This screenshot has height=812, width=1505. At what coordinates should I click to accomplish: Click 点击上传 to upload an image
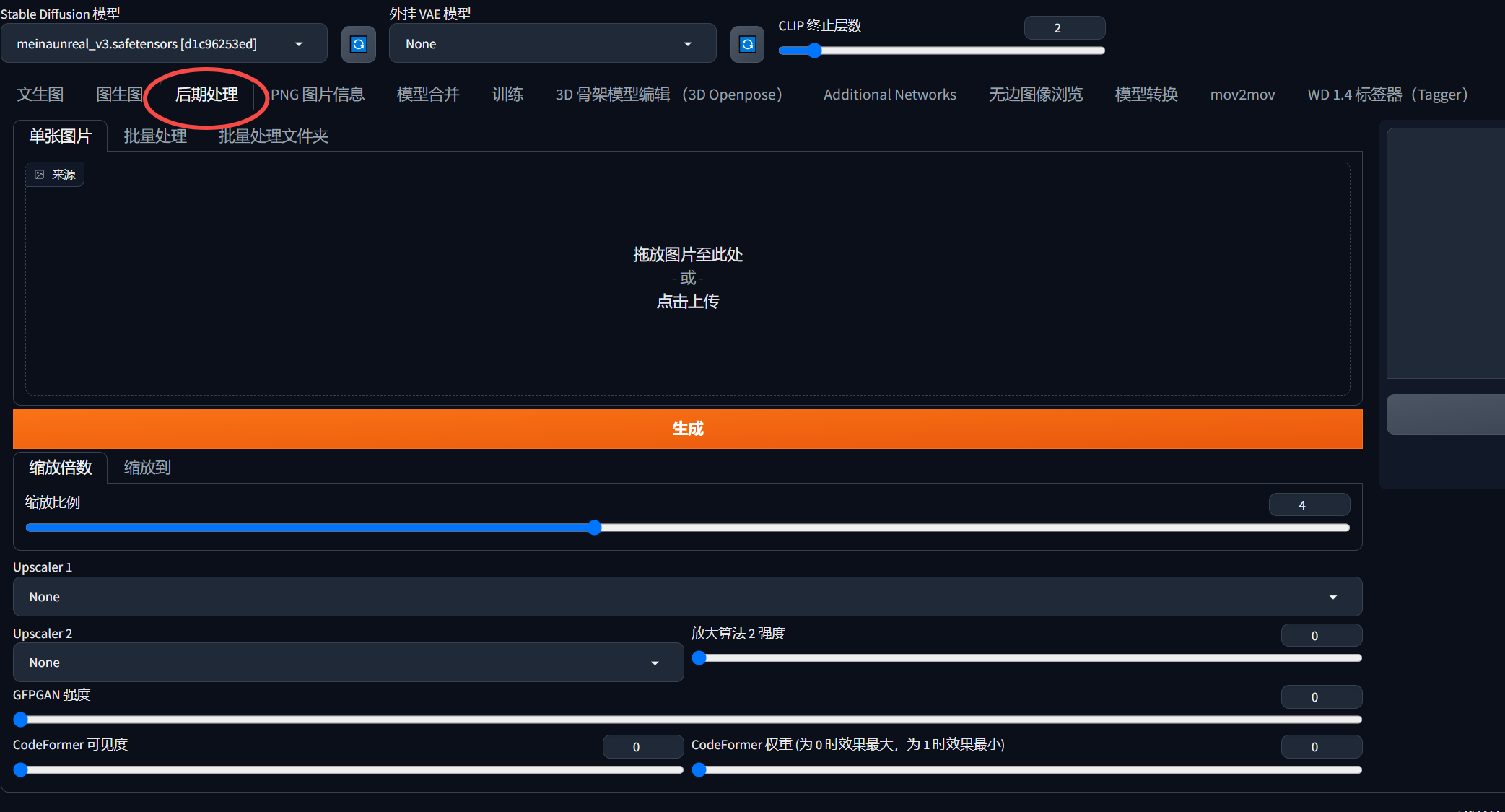[687, 302]
